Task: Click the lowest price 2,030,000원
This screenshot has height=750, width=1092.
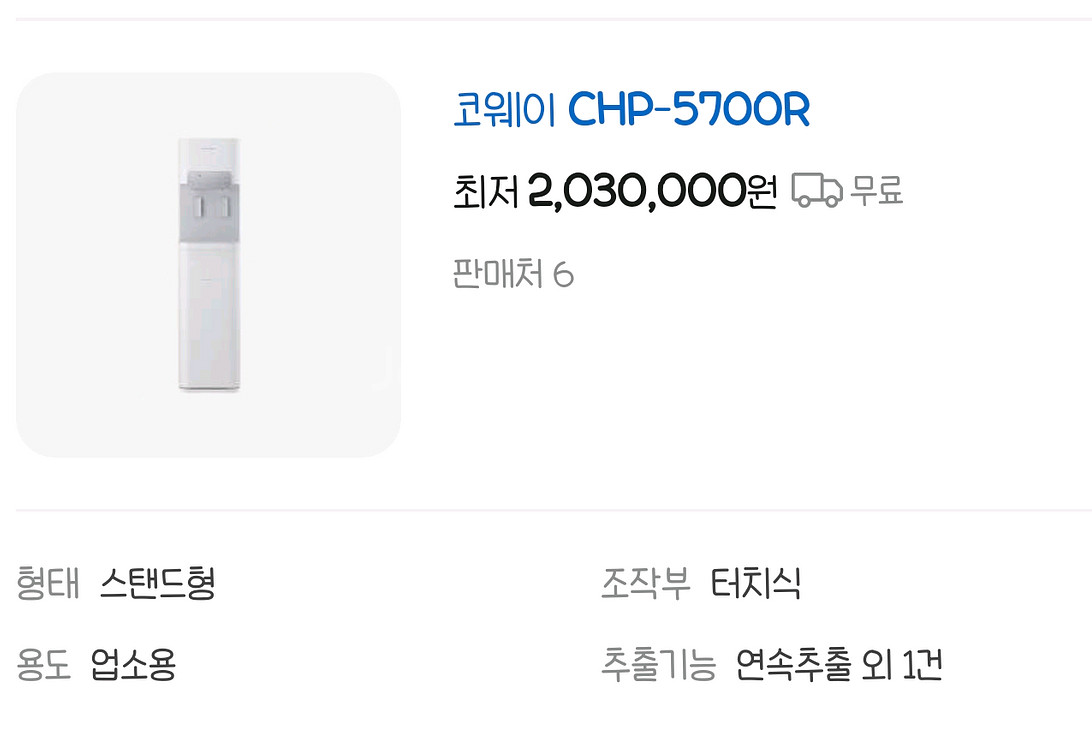Action: click(x=651, y=190)
